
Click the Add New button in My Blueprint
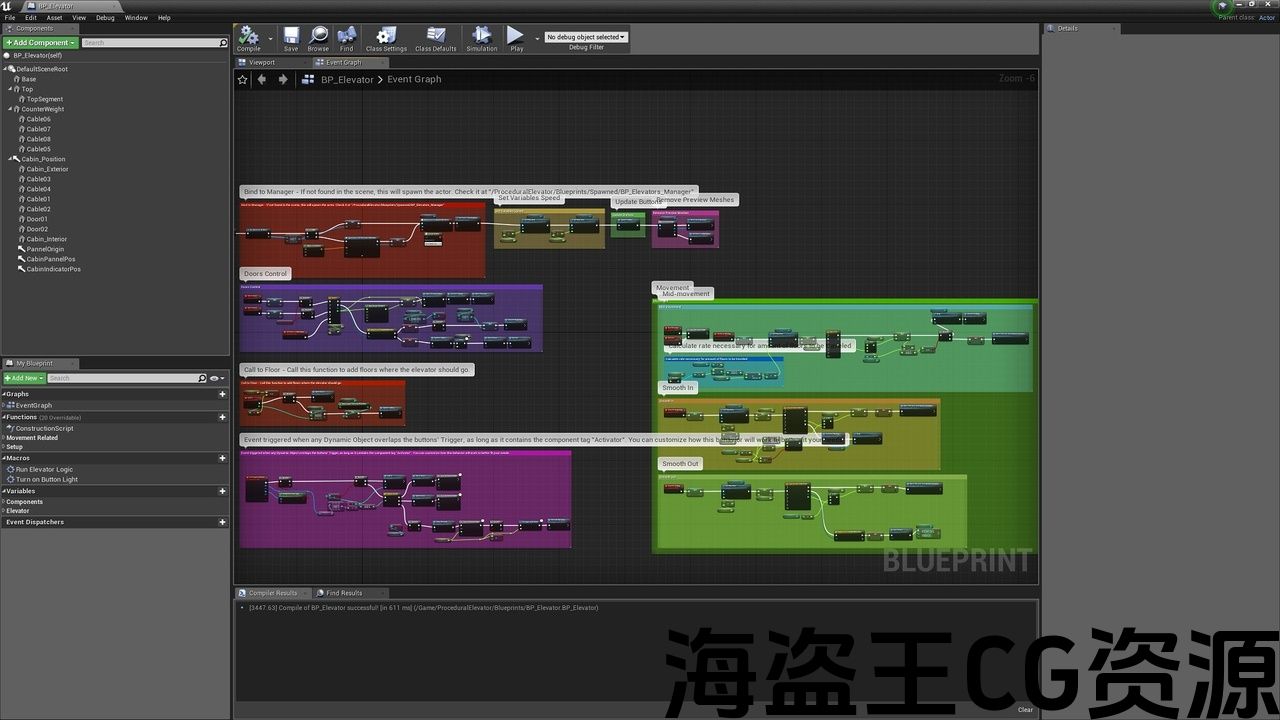(24, 378)
